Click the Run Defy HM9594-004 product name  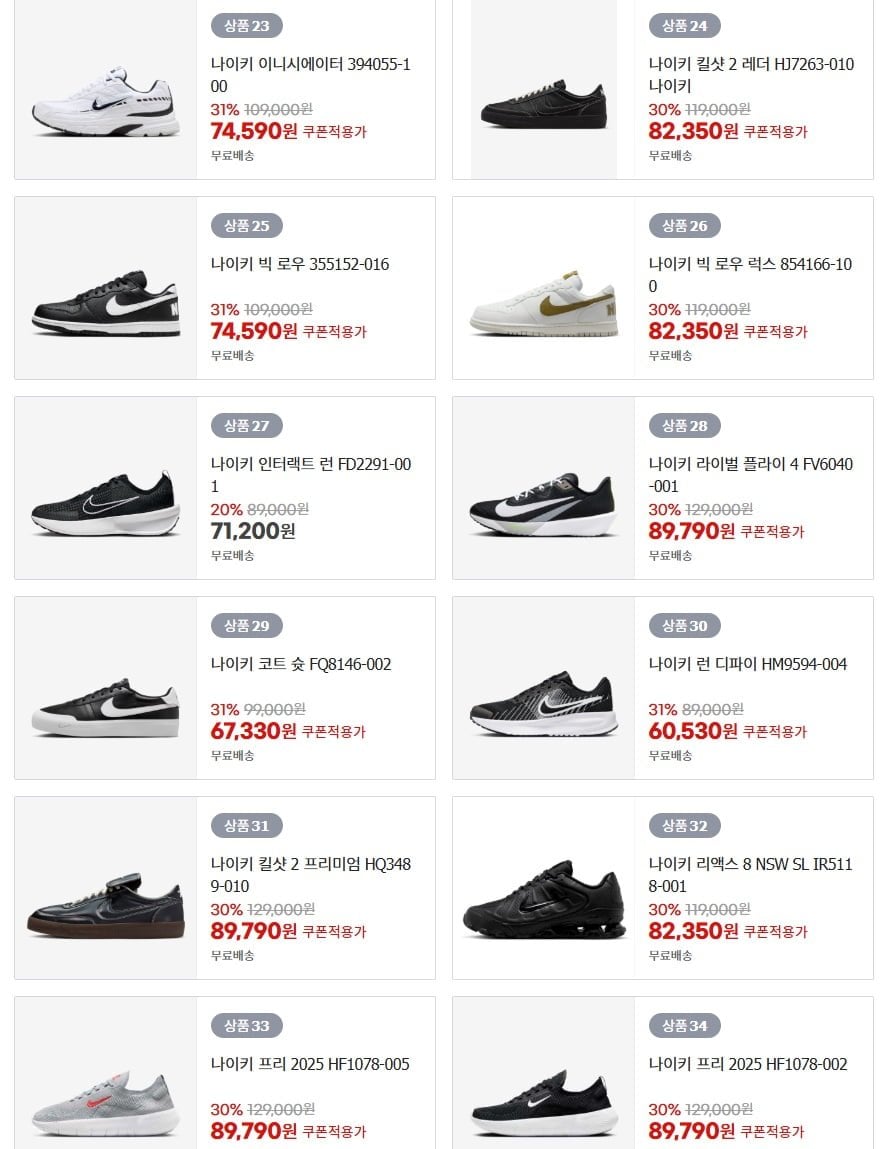748,664
